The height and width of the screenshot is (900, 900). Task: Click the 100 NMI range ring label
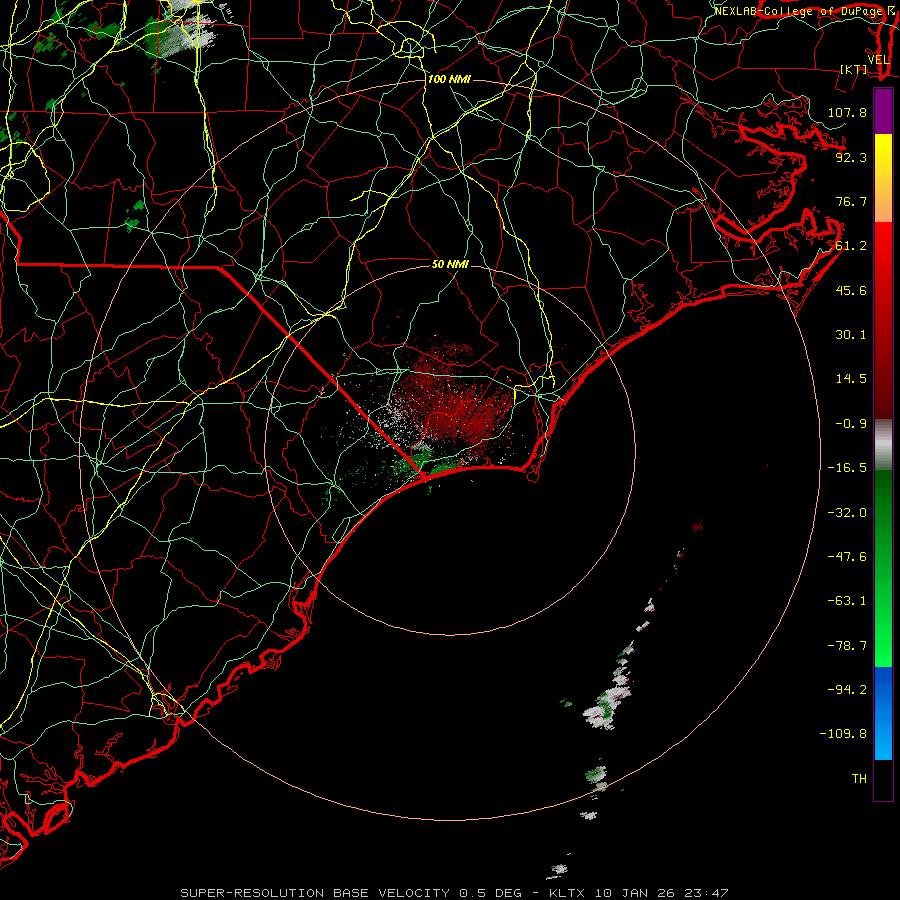449,79
